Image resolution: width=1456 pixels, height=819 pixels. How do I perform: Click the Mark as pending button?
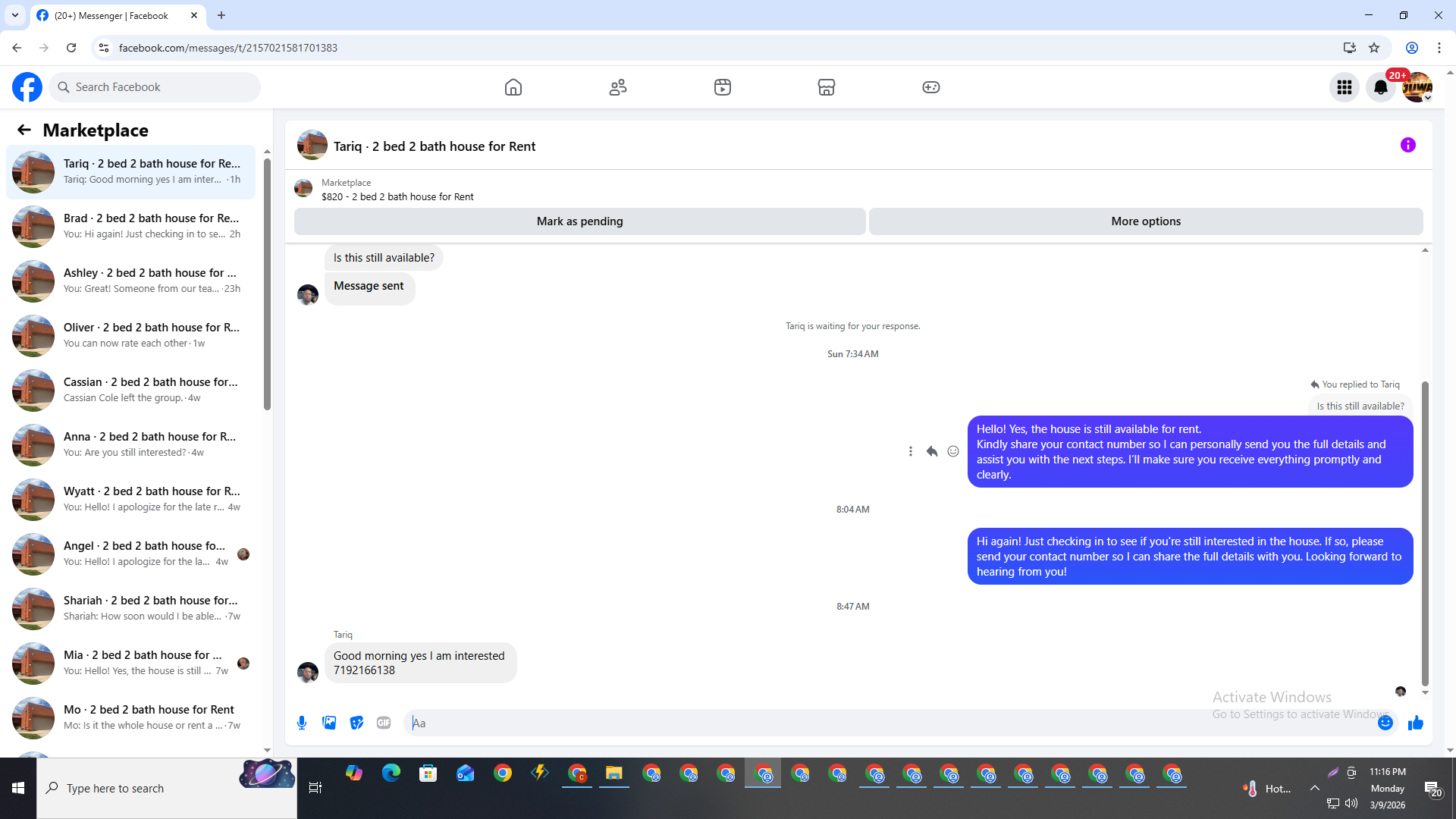[579, 221]
